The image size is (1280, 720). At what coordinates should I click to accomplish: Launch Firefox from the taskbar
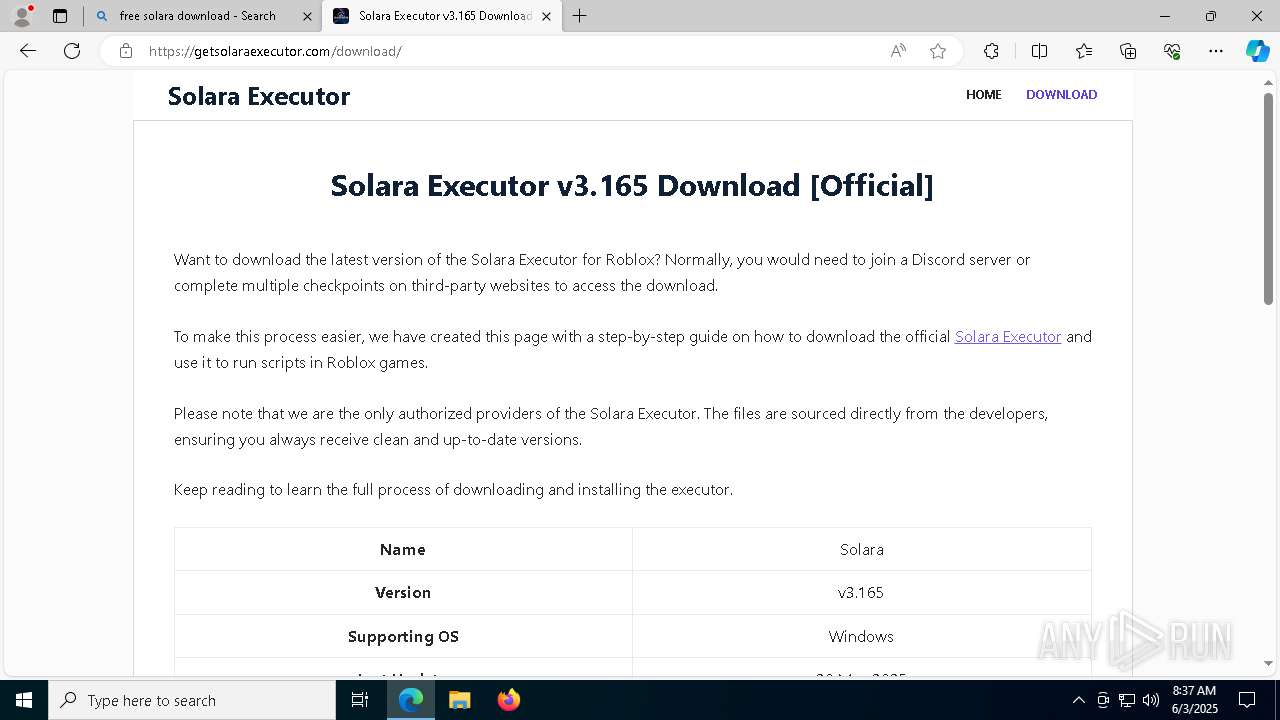(x=508, y=700)
